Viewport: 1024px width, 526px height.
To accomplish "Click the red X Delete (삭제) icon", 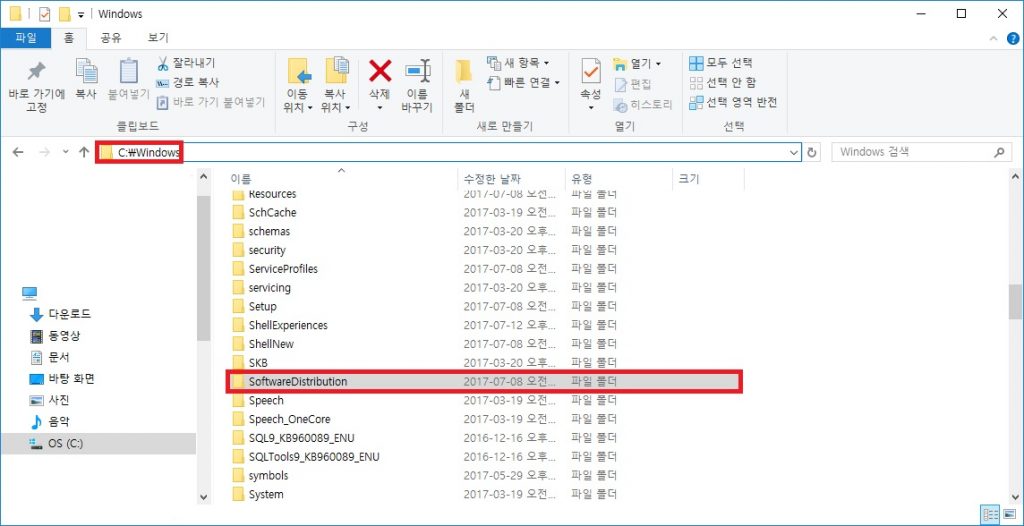I will [x=379, y=72].
